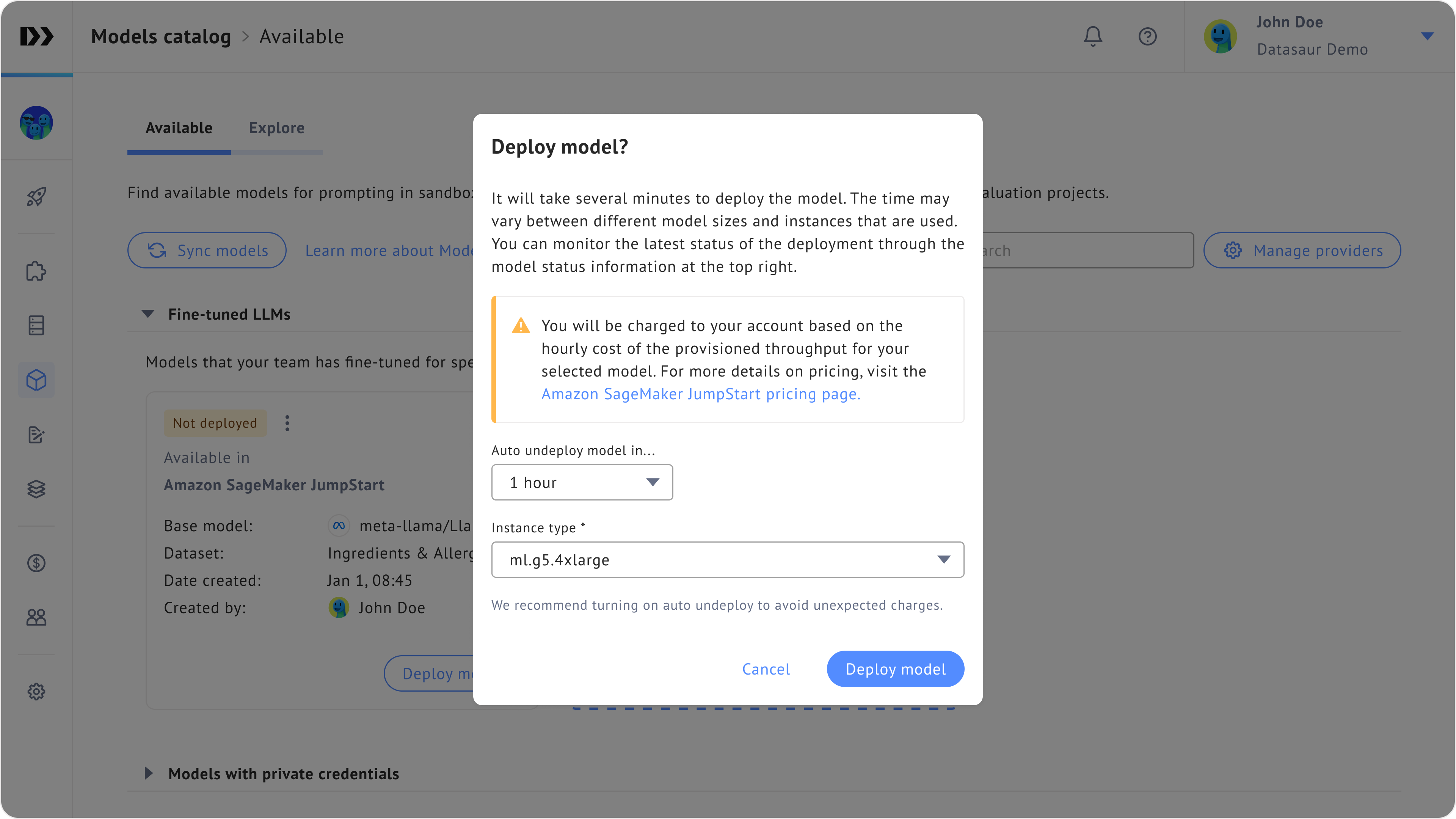Open the Auto undeploy 1 hour dropdown
This screenshot has height=819, width=1456.
[x=582, y=482]
